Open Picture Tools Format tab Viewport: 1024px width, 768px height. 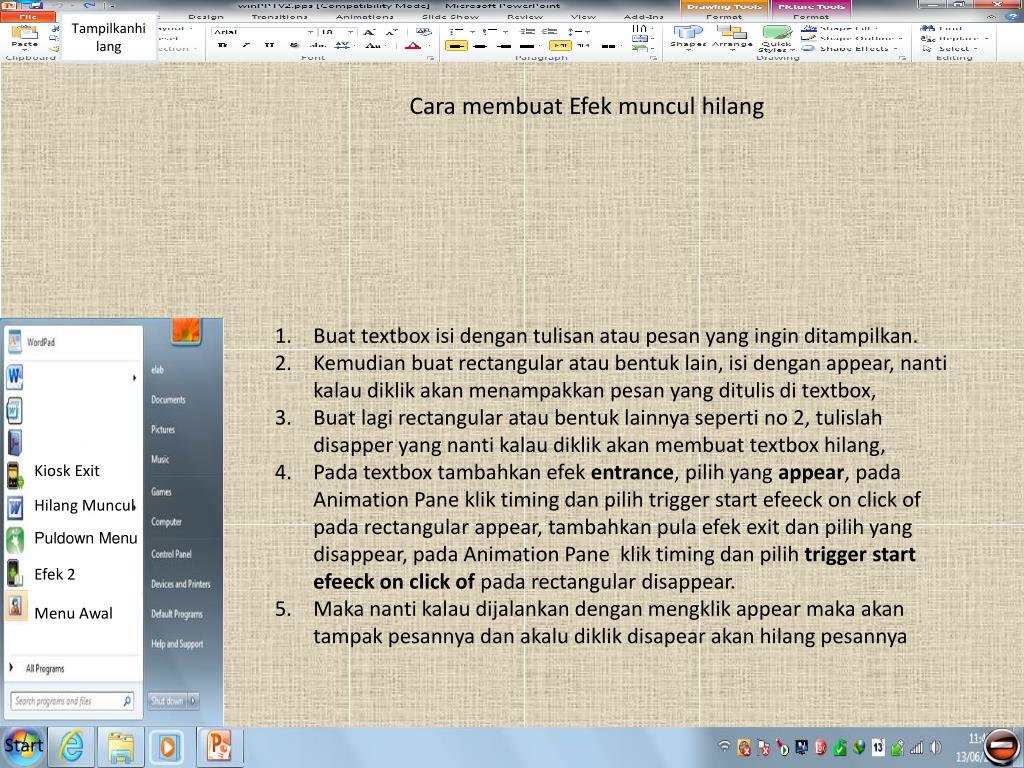[x=811, y=16]
